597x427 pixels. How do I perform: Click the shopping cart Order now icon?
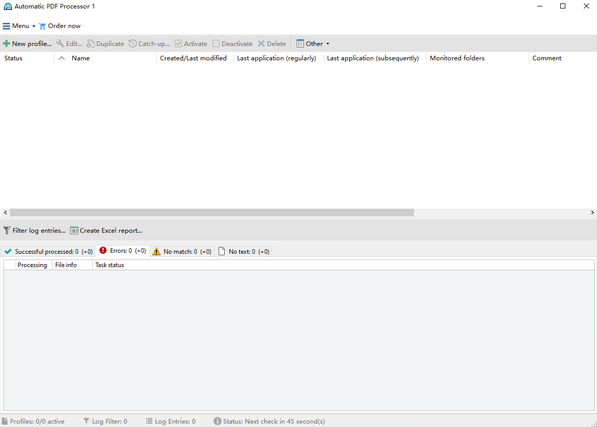[42, 26]
